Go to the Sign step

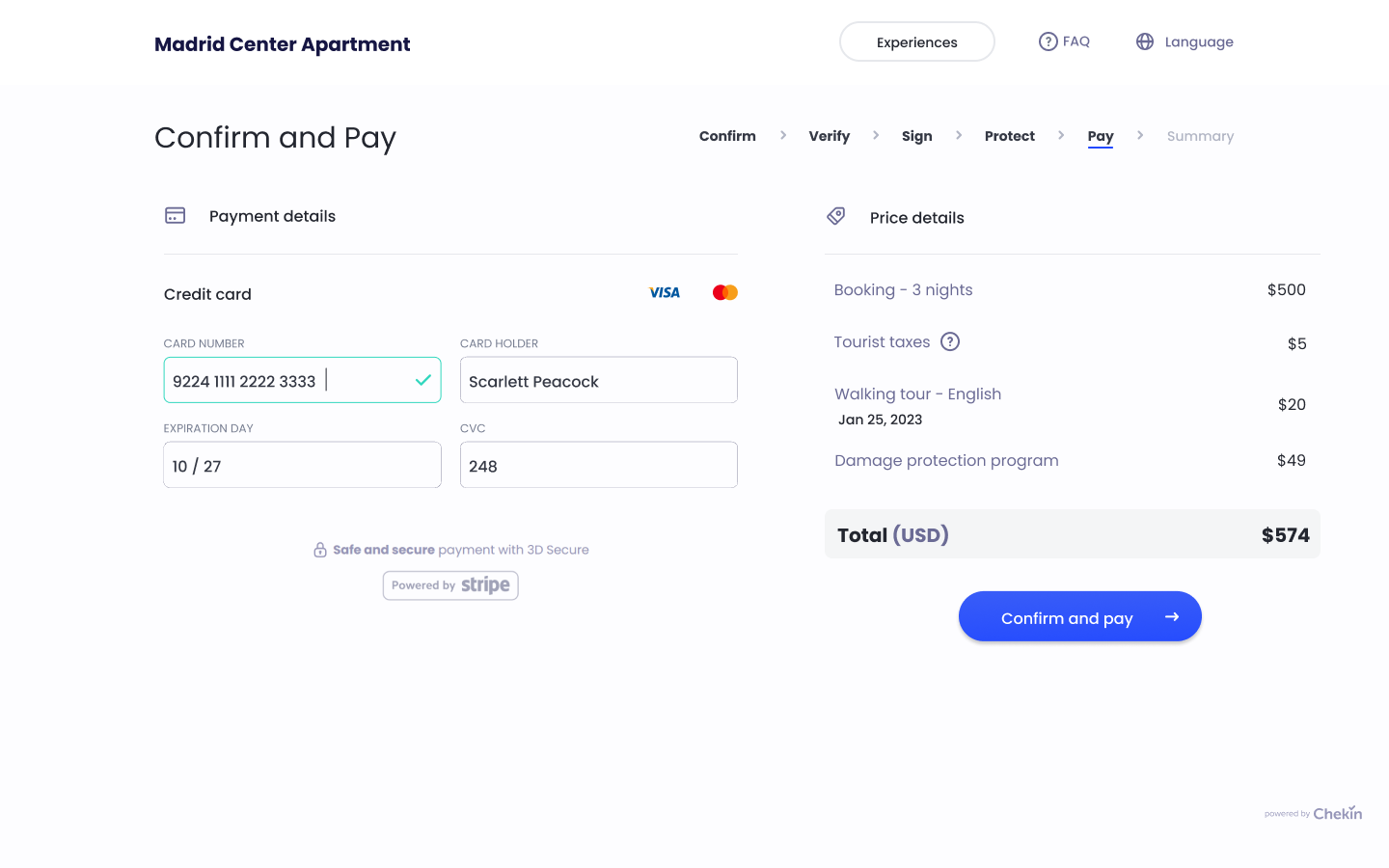(917, 136)
